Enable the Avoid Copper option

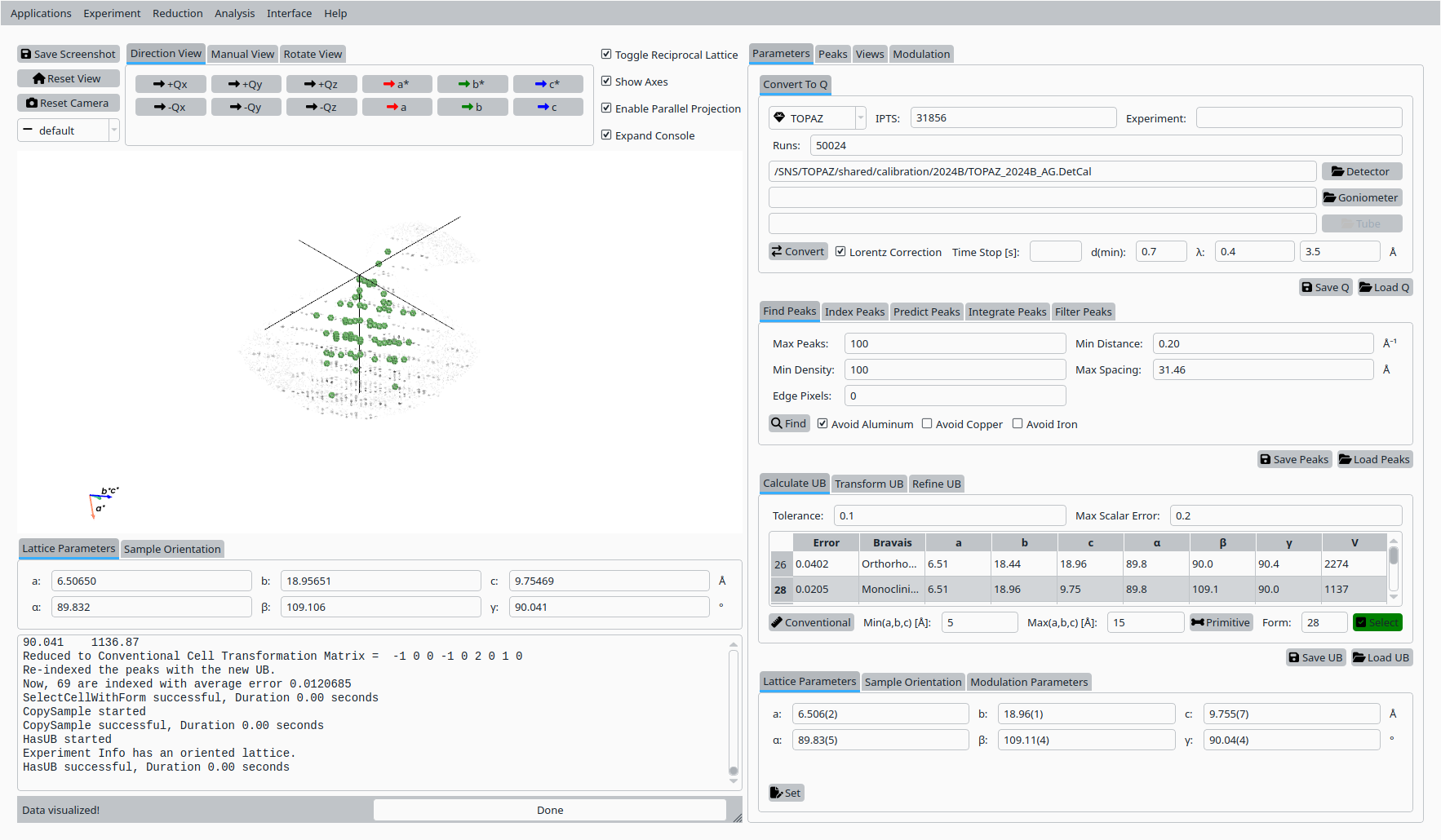927,424
